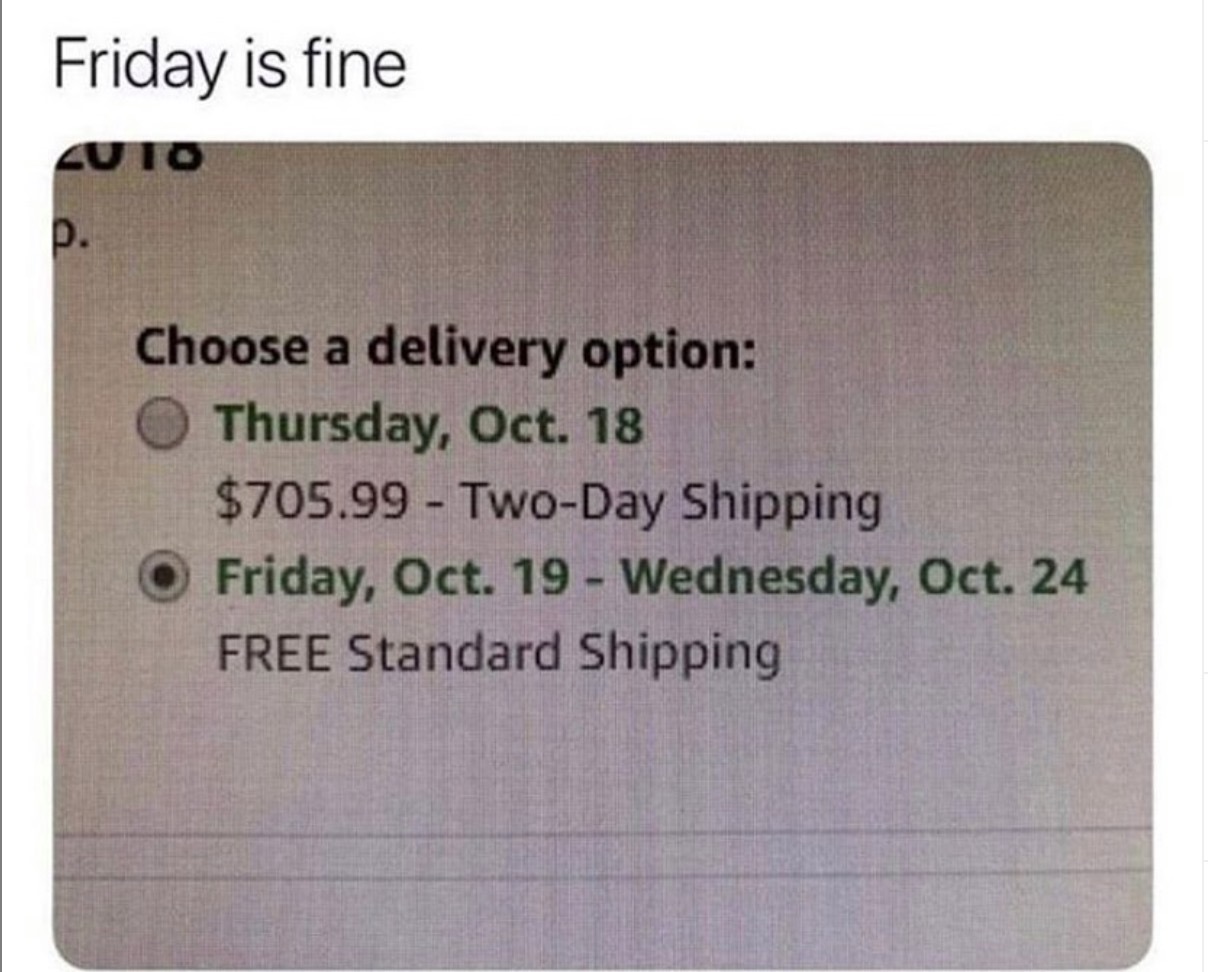Click the "Thursday, Oct. 18" delivery label

point(430,424)
